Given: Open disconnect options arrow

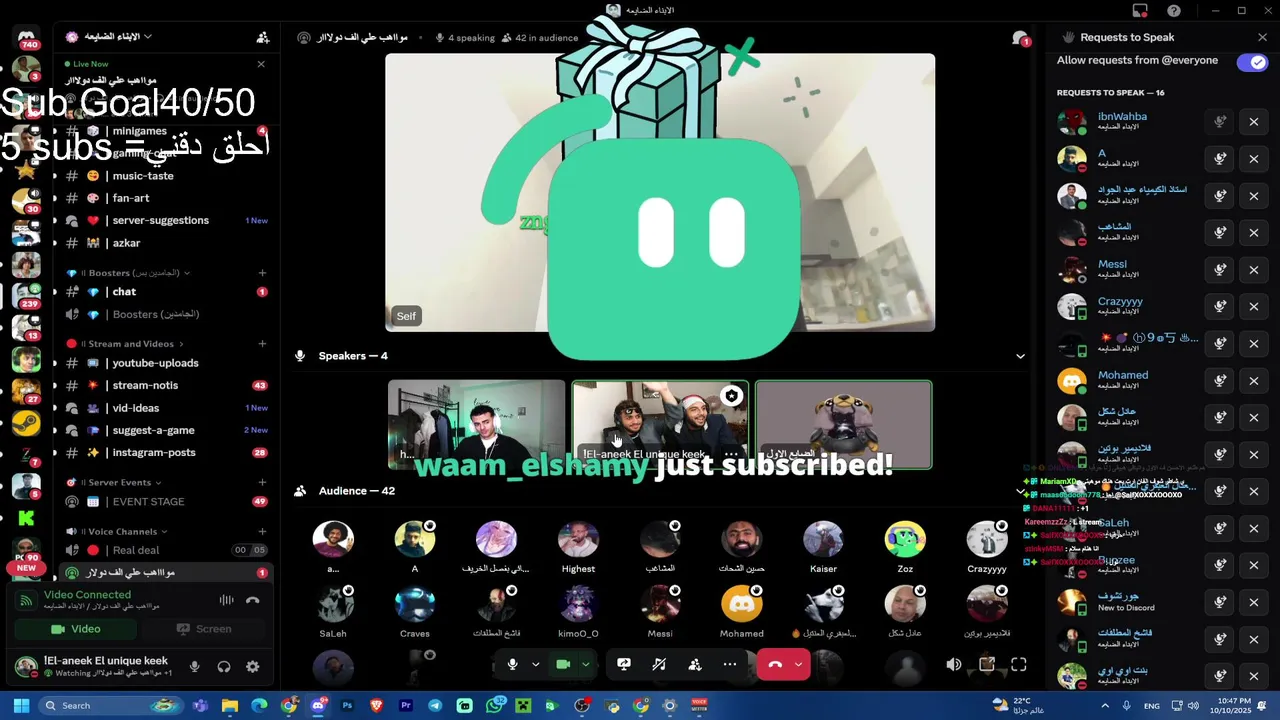Looking at the screenshot, I should (798, 664).
